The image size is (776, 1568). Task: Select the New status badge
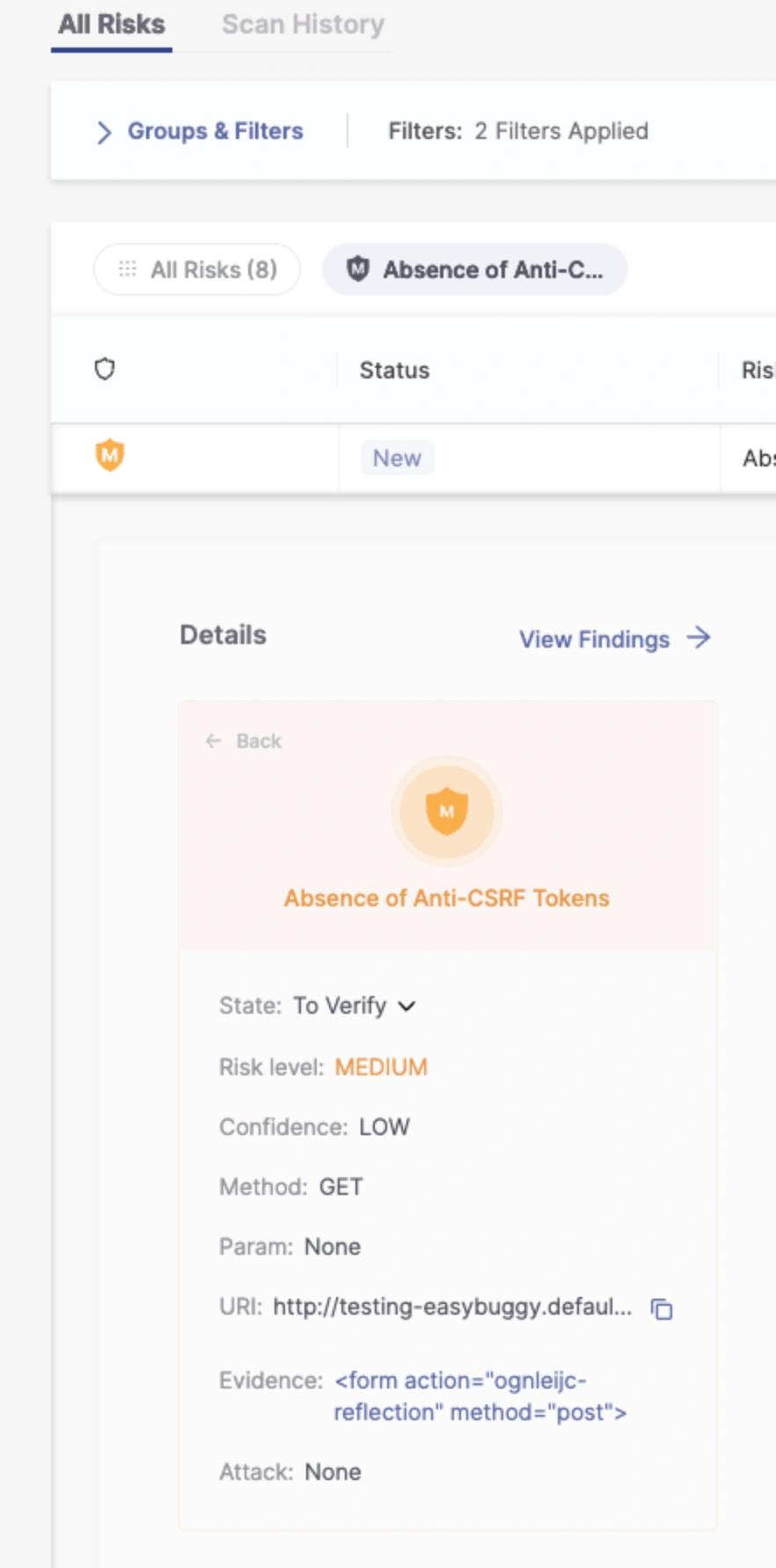click(x=396, y=458)
